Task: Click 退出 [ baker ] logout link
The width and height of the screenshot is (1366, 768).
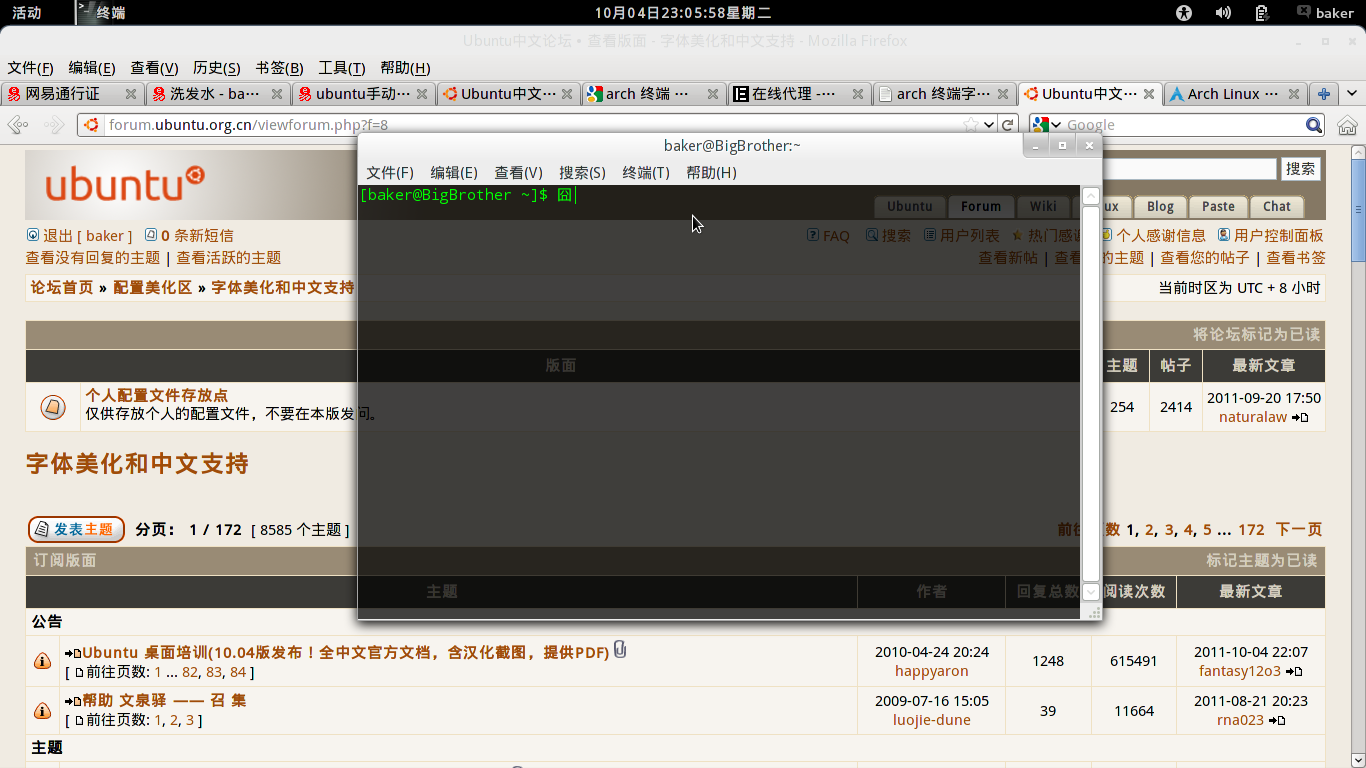Action: point(88,236)
